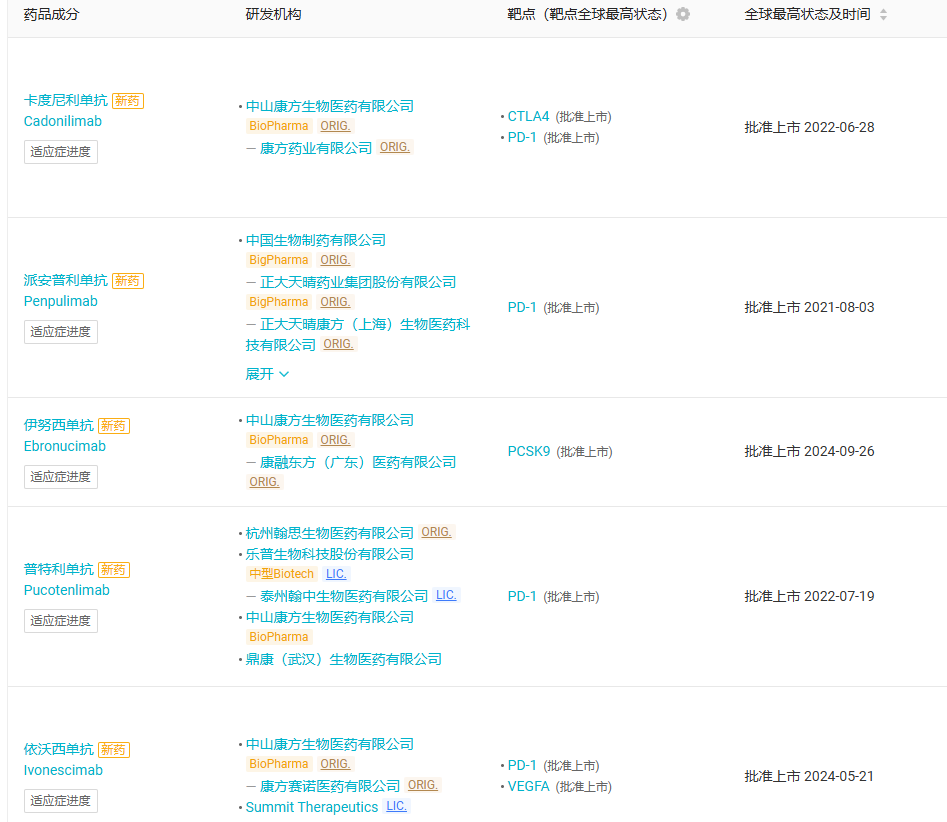Viewport: 947px width, 822px height.
Task: Open Pucotenlimab English name link
Action: coord(66,589)
